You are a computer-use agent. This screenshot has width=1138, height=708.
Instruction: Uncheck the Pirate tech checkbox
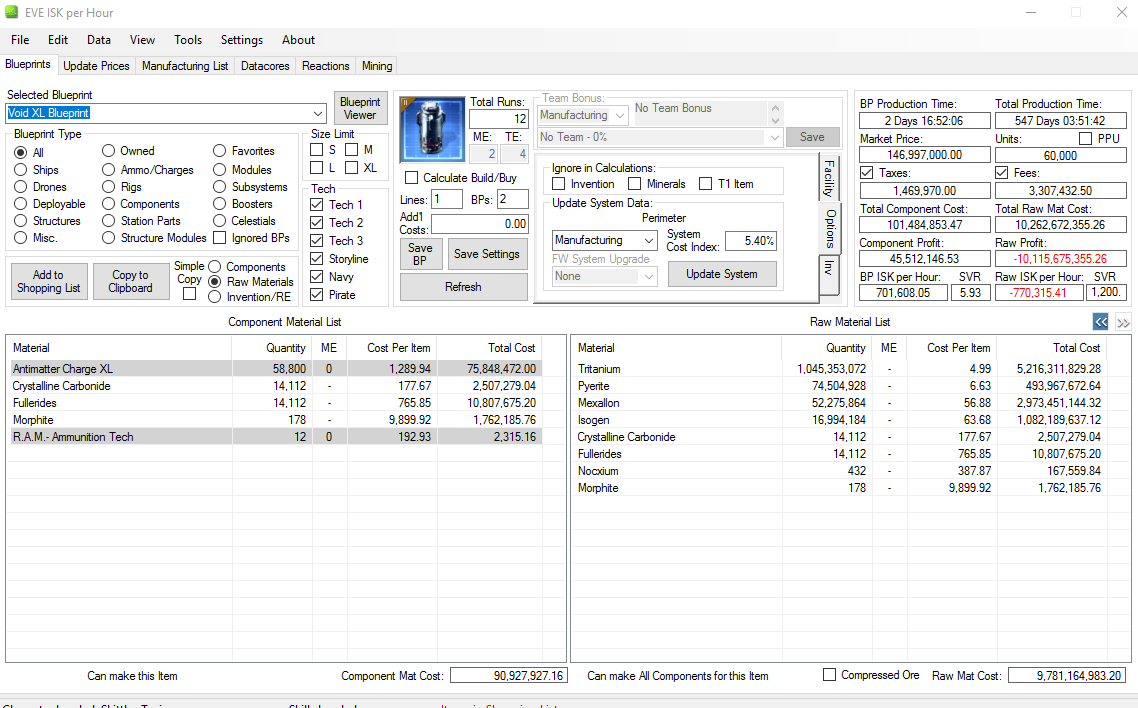316,295
